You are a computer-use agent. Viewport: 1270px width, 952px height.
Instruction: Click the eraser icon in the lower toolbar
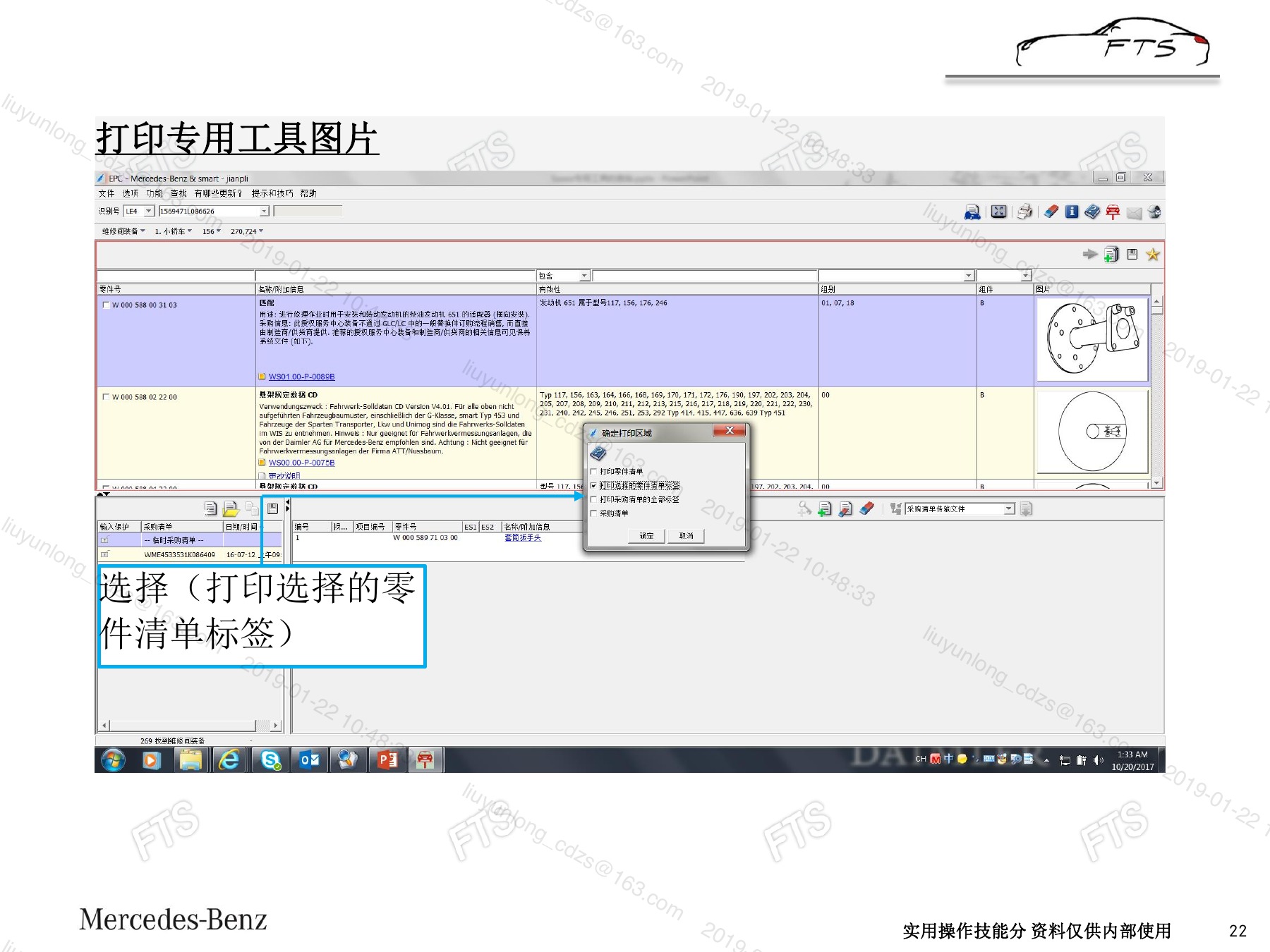click(867, 508)
